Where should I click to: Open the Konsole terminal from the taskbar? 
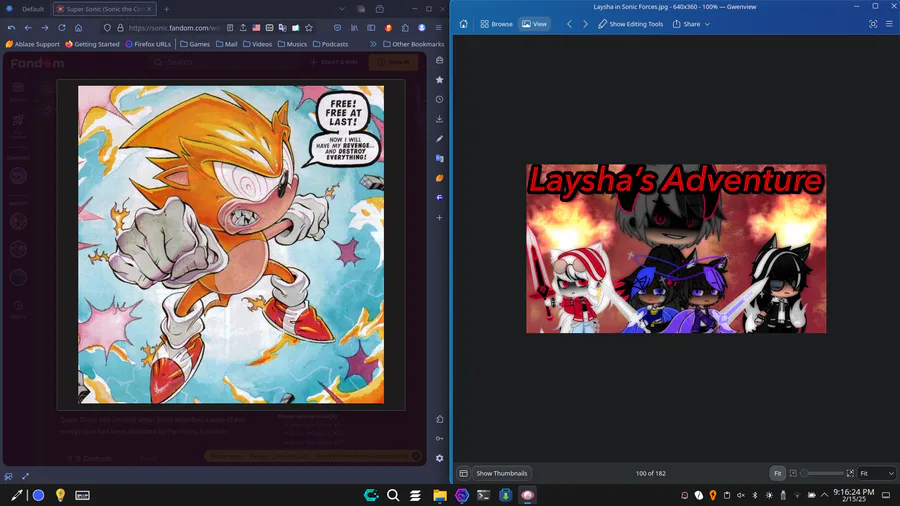coord(483,495)
